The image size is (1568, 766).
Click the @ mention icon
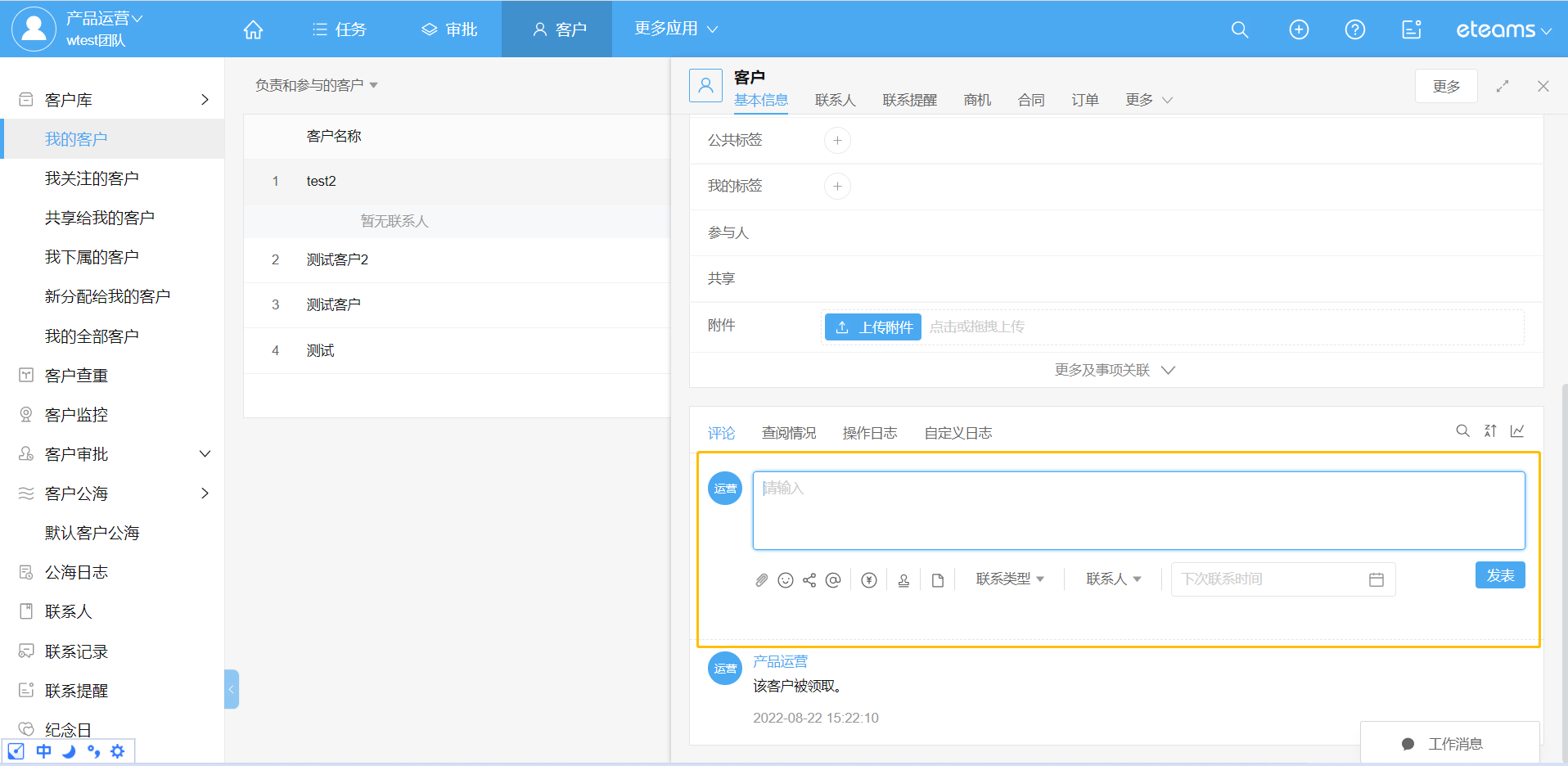(833, 580)
